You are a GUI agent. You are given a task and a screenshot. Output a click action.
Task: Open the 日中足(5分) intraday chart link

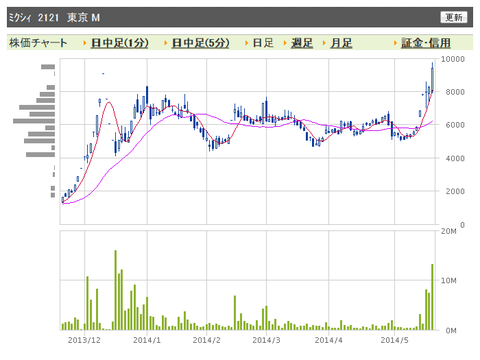point(200,43)
